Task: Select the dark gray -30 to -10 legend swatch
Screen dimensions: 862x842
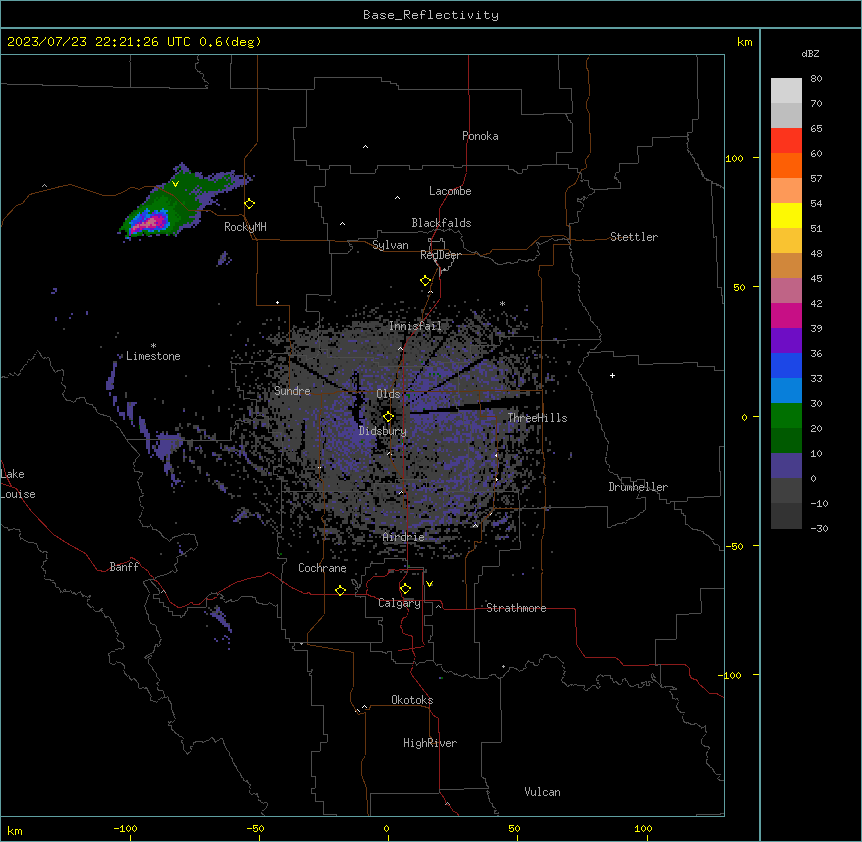Action: point(786,516)
